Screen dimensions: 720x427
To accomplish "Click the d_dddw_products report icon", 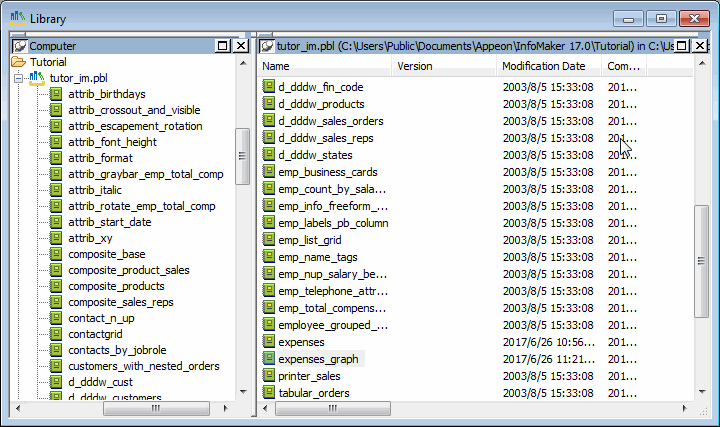I will [269, 103].
